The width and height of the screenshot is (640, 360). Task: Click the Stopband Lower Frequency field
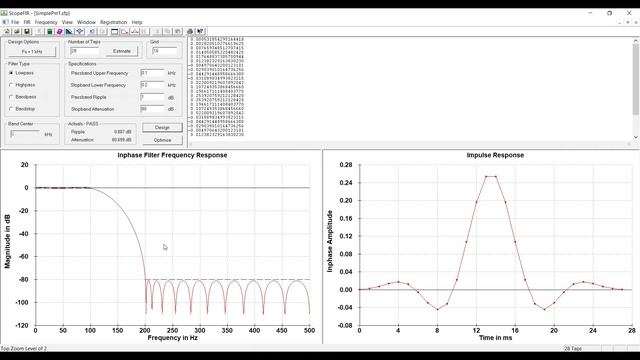click(x=152, y=85)
